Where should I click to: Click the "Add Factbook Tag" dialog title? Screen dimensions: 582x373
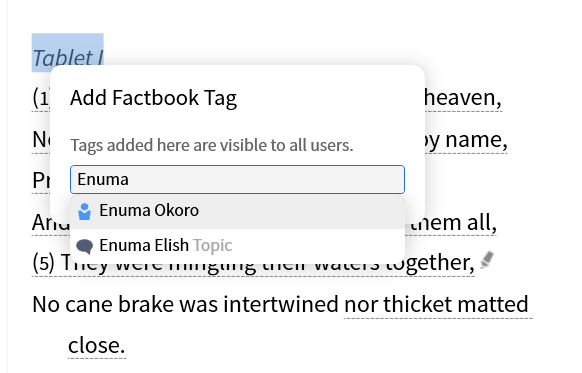click(x=153, y=98)
